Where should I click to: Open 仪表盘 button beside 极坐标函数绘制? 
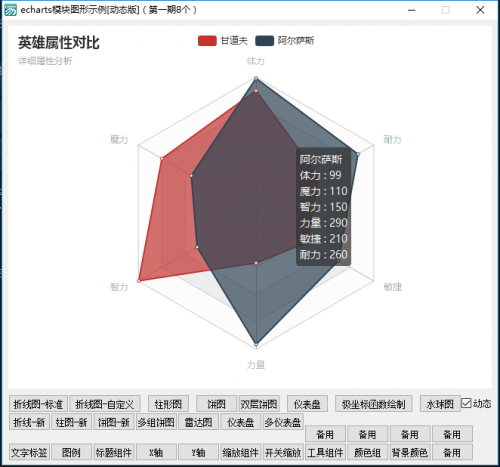click(307, 404)
